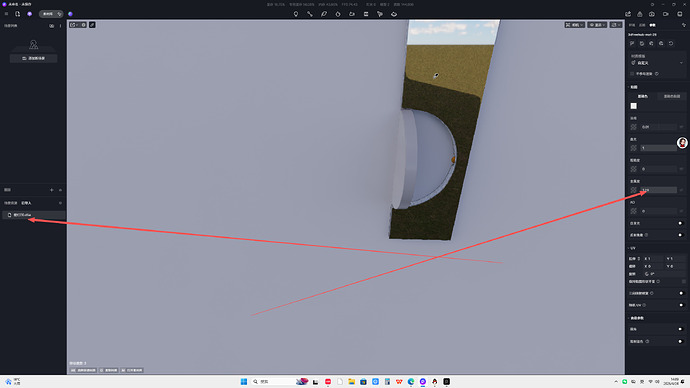
Task: Click the plus icon in the lower left panel
Action: click(51, 190)
